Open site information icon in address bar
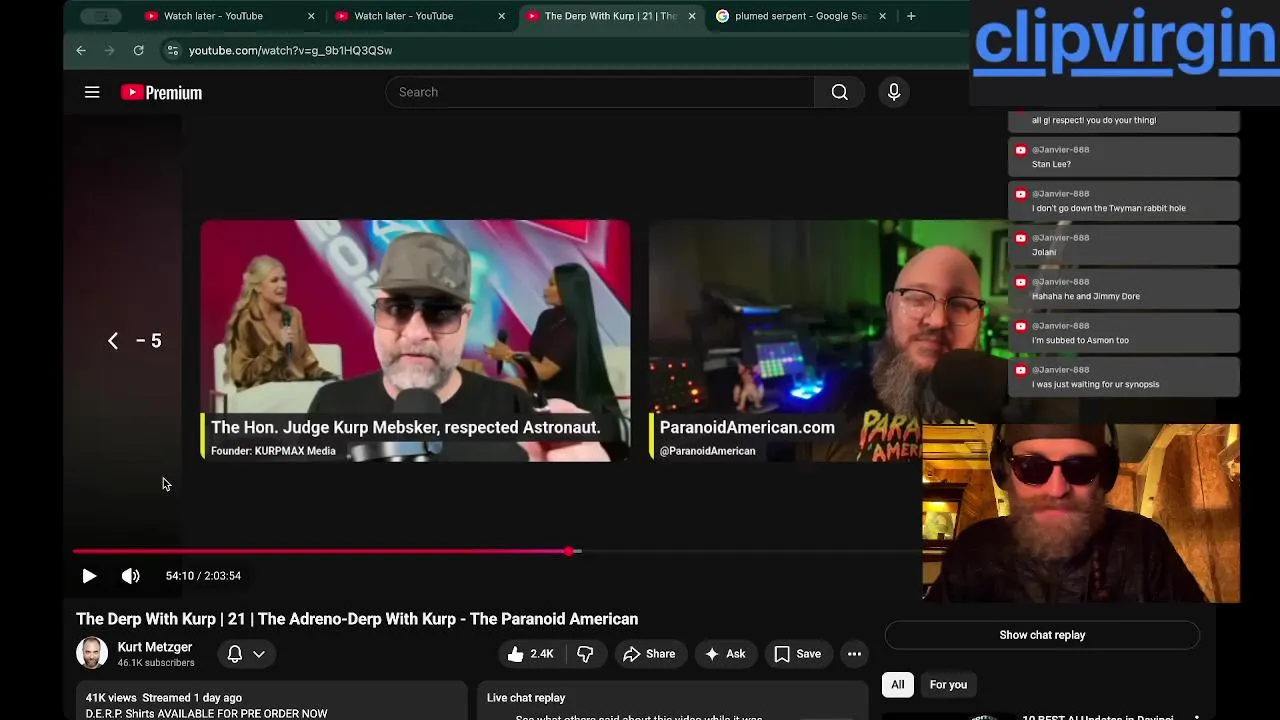This screenshot has height=720, width=1280. [172, 50]
